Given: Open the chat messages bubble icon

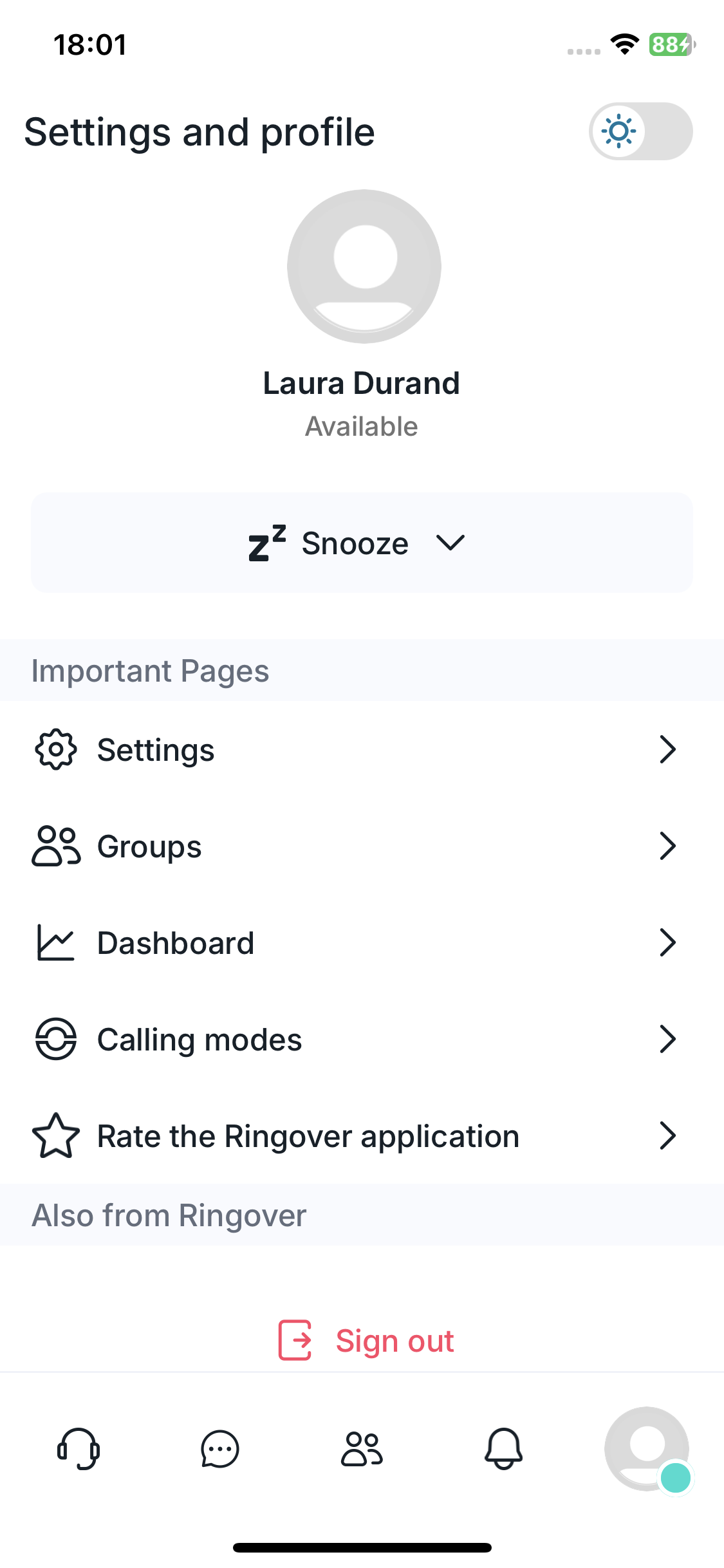Looking at the screenshot, I should [220, 1449].
